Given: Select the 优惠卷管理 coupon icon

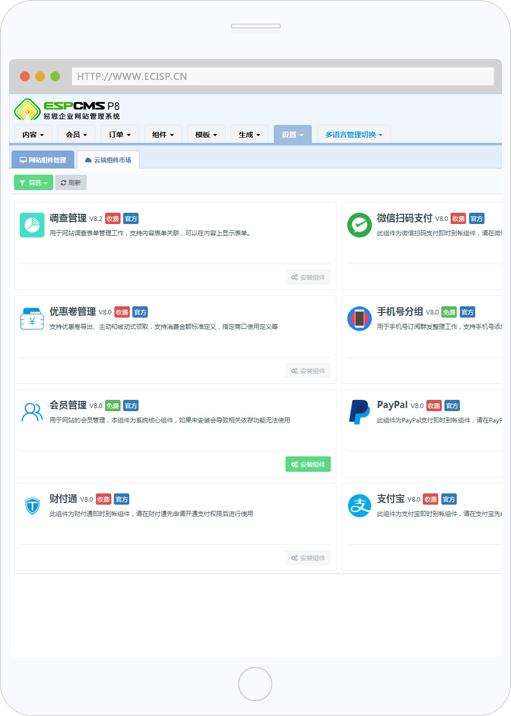Looking at the screenshot, I should (32, 319).
